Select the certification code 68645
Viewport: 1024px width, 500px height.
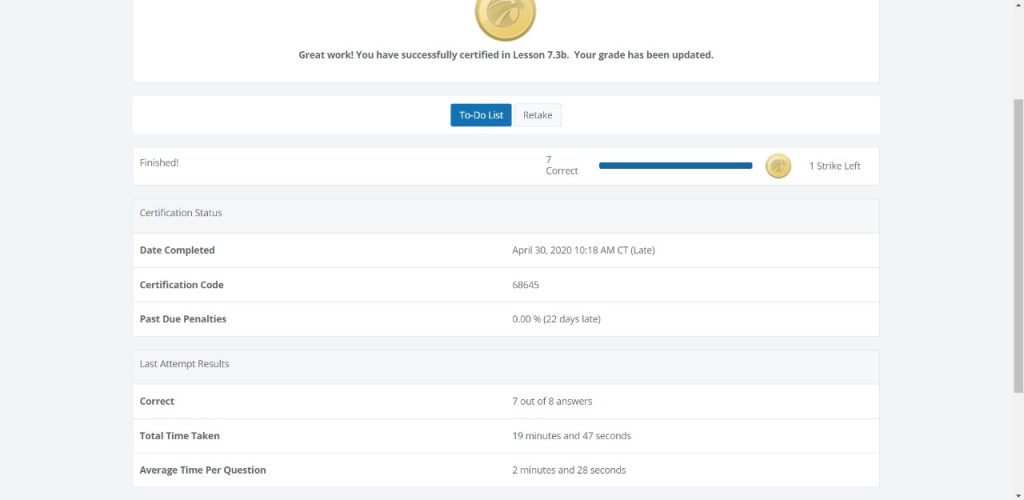(x=526, y=285)
